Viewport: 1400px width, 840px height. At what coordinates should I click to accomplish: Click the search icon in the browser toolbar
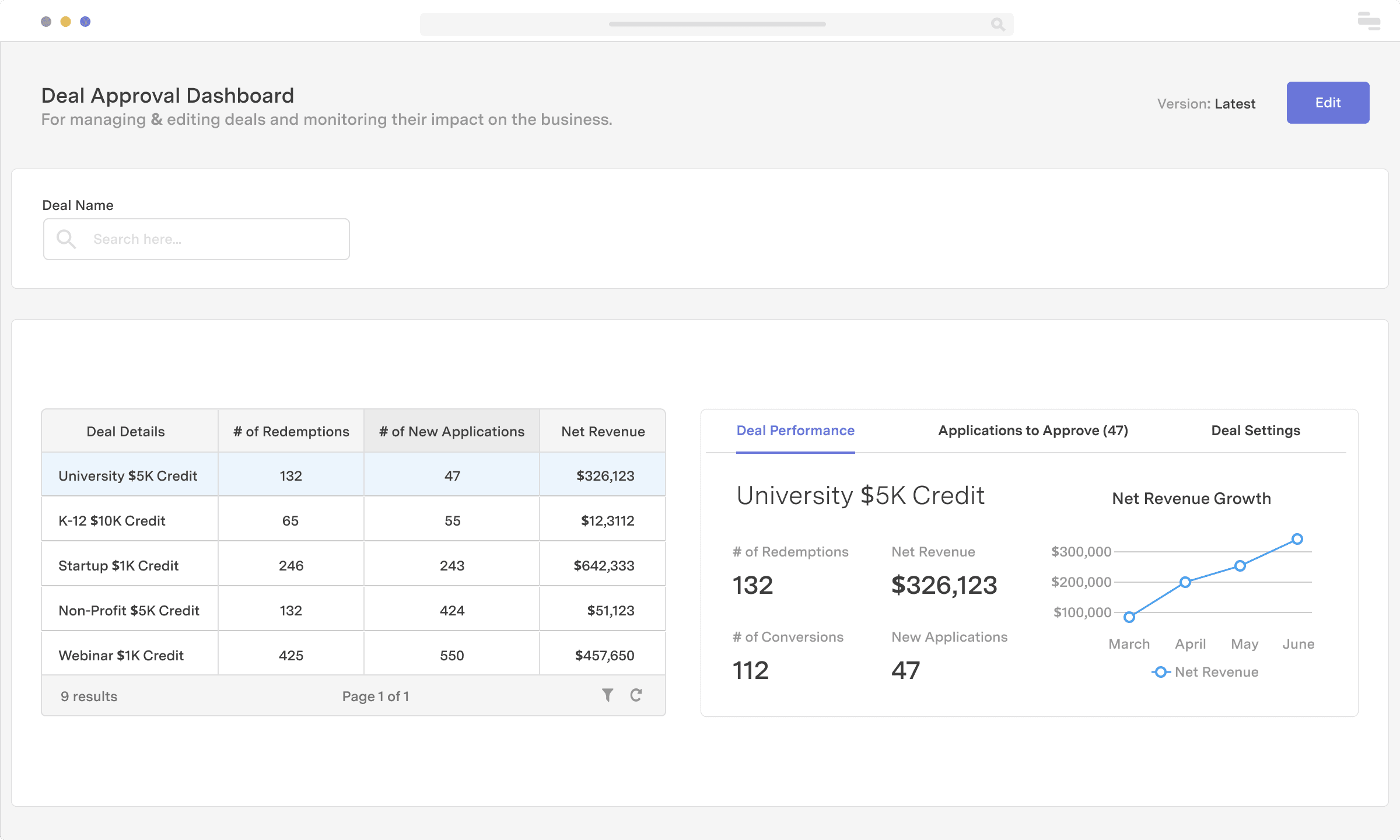(998, 24)
